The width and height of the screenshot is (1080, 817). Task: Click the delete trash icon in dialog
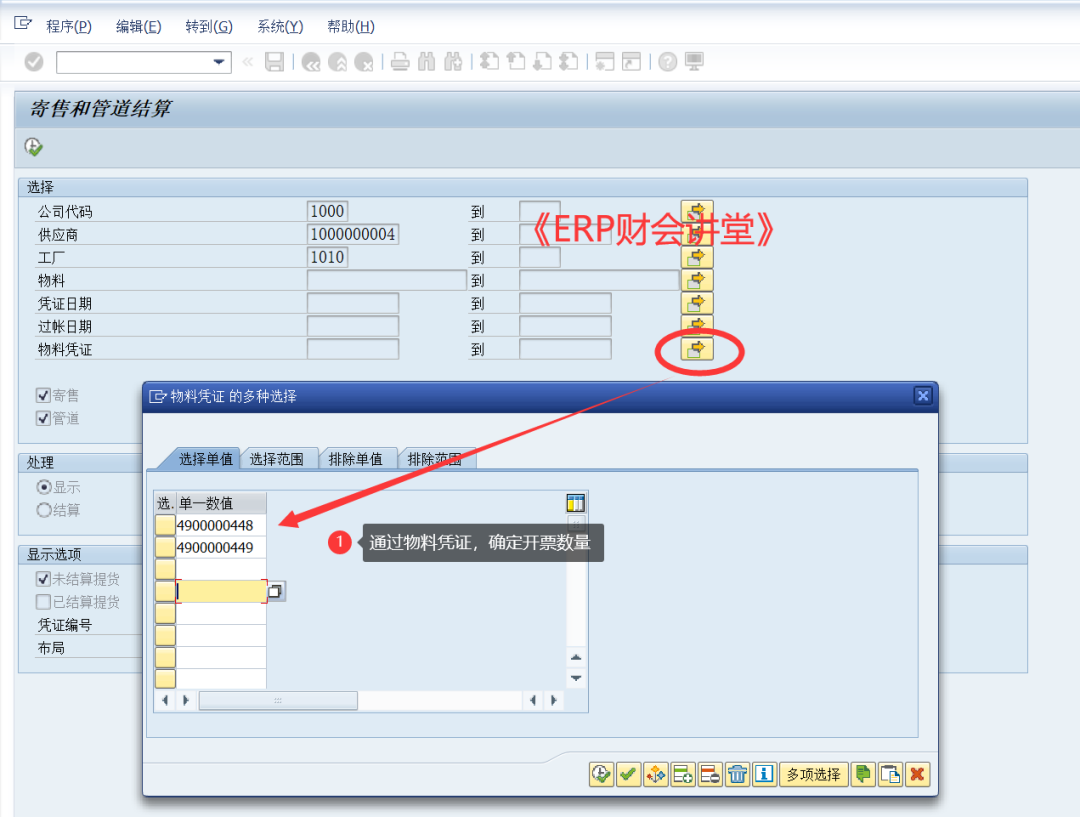737,774
